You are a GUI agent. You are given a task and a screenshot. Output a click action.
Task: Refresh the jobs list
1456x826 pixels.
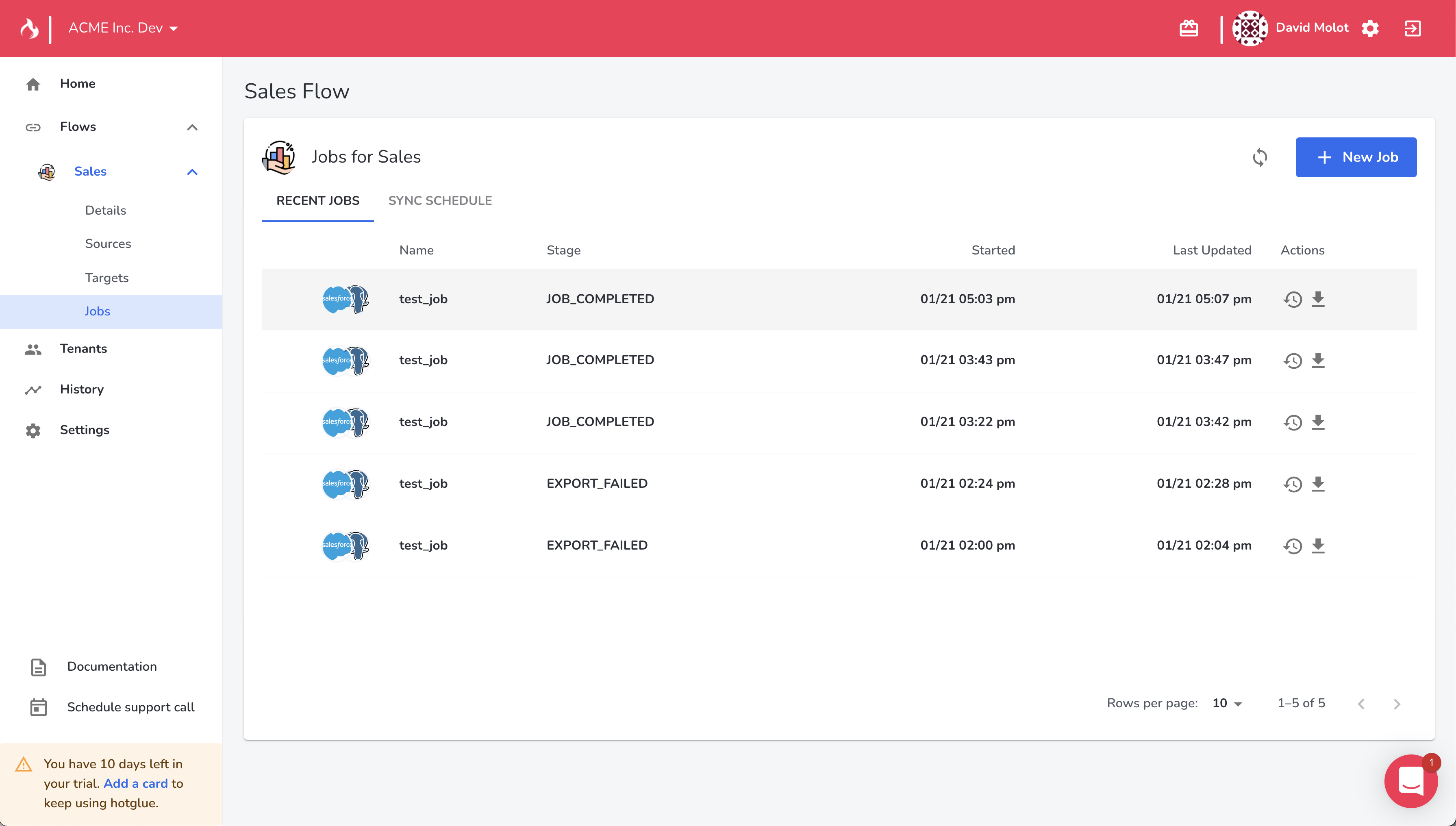[1260, 157]
